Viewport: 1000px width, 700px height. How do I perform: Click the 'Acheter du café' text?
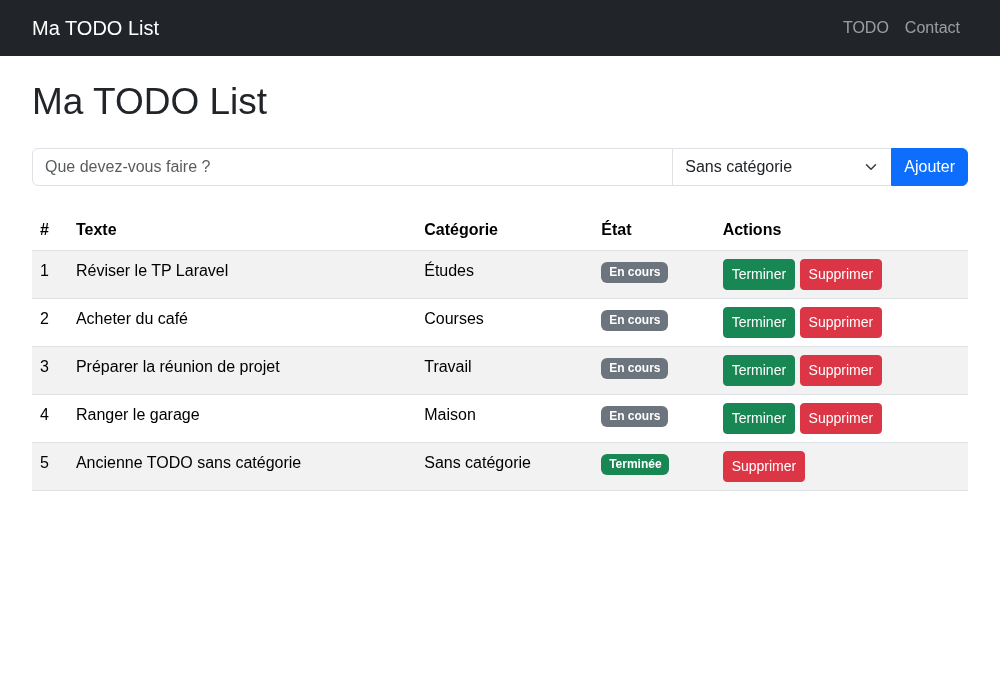(131, 319)
